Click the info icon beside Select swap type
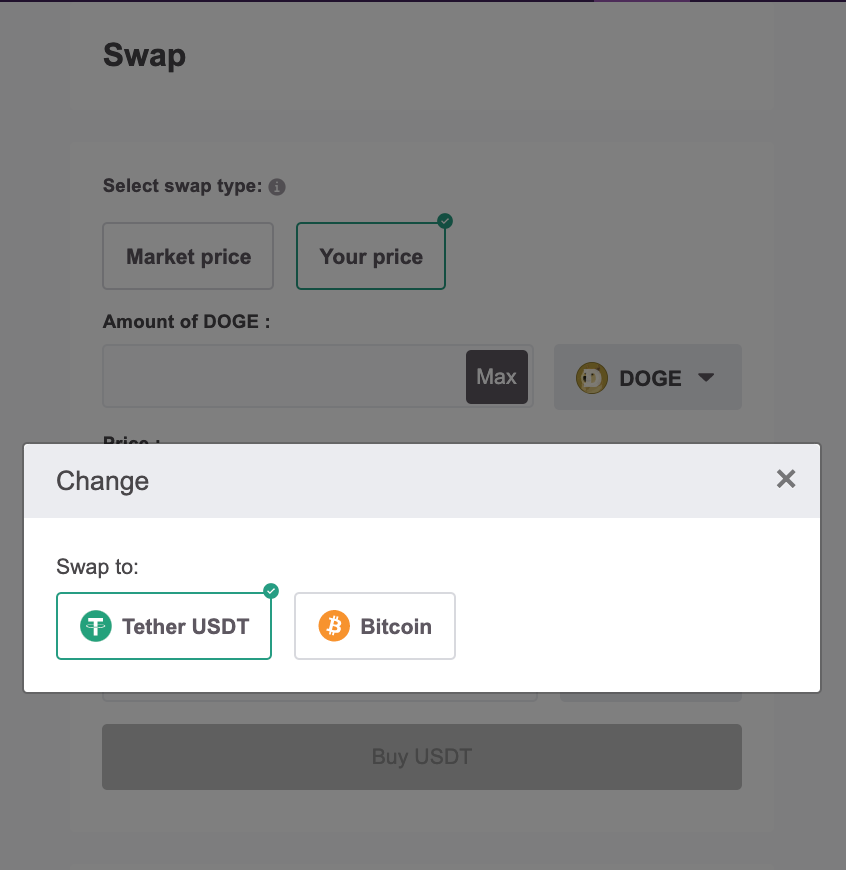 pos(277,187)
